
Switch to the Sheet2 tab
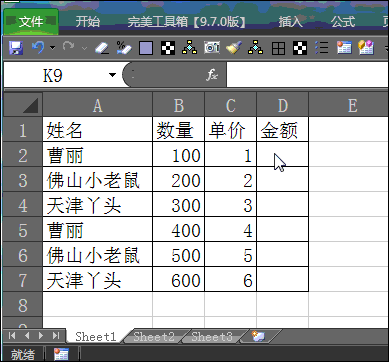point(154,337)
